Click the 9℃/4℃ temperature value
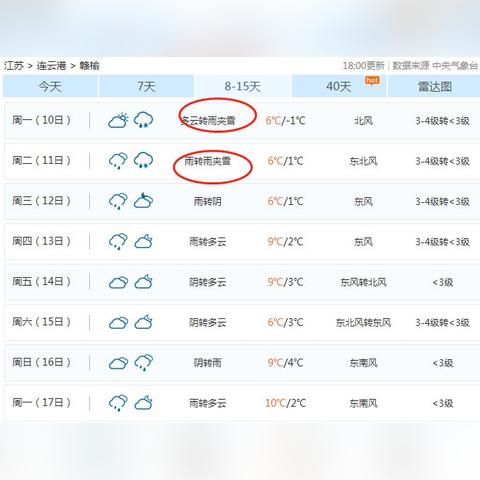This screenshot has height=480, width=480. [x=285, y=363]
